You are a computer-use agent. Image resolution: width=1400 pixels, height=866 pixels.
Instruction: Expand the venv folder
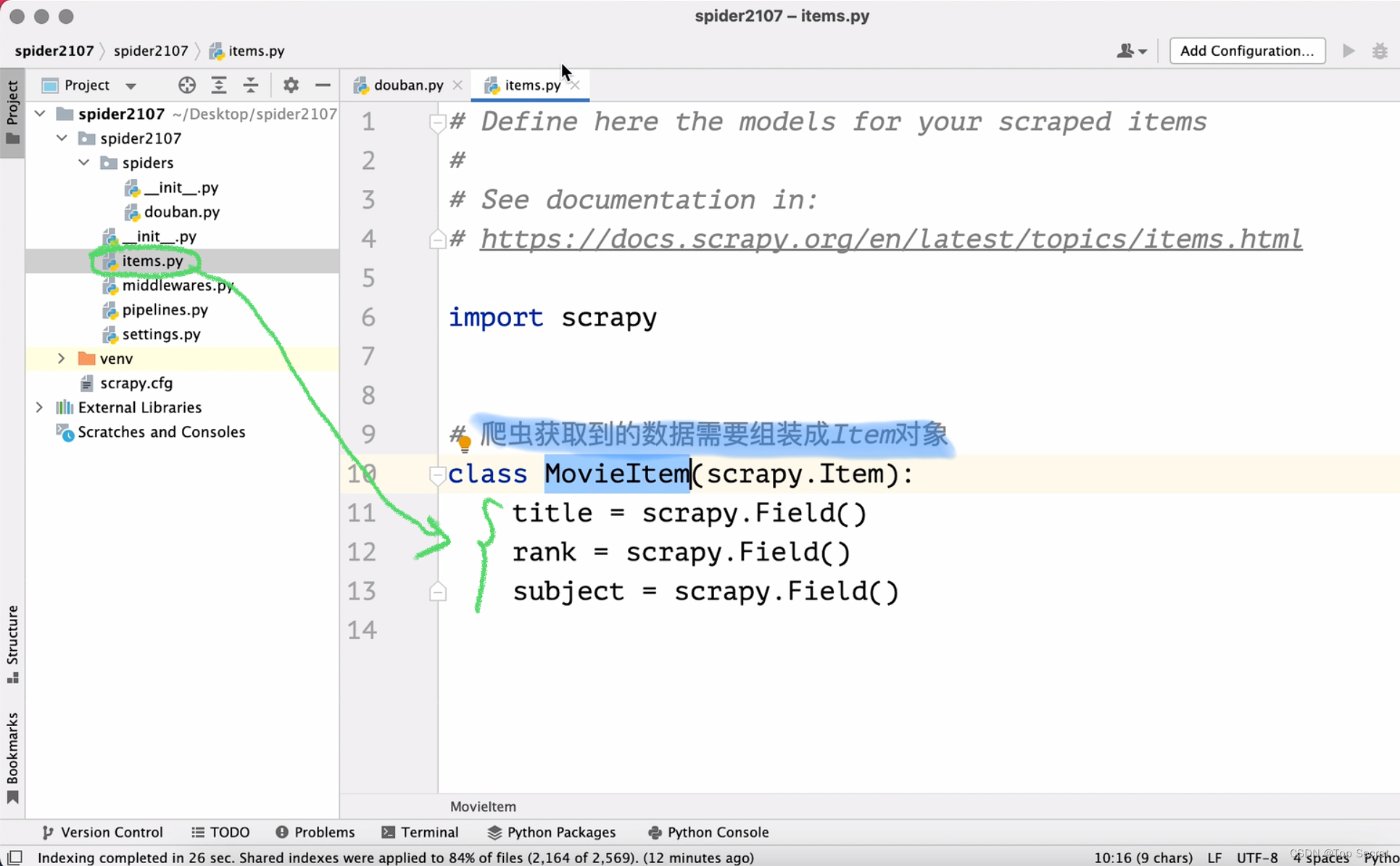coord(62,359)
